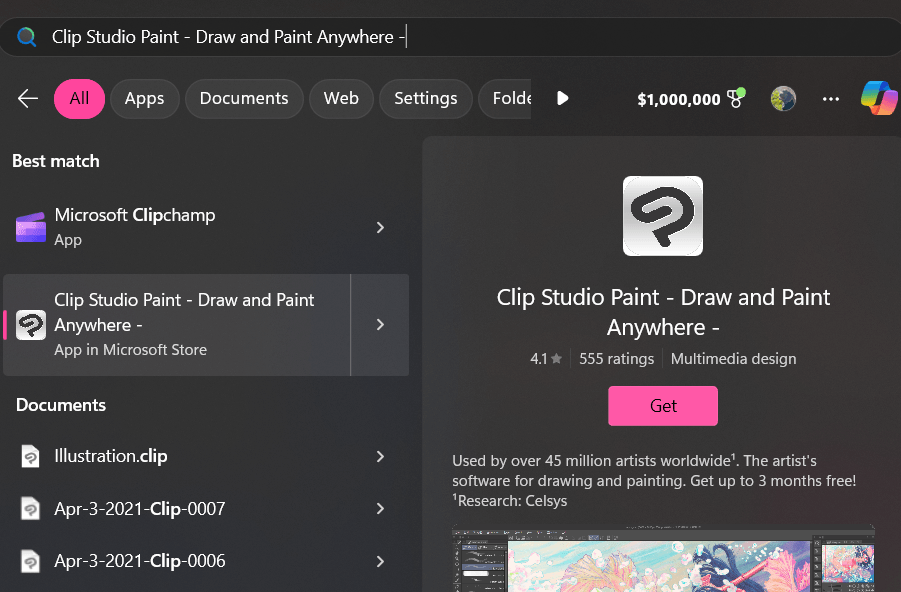Screen dimensions: 901x592
Task: Expand Apr-3-2021-Clip-0006 chevron
Action: tap(380, 561)
